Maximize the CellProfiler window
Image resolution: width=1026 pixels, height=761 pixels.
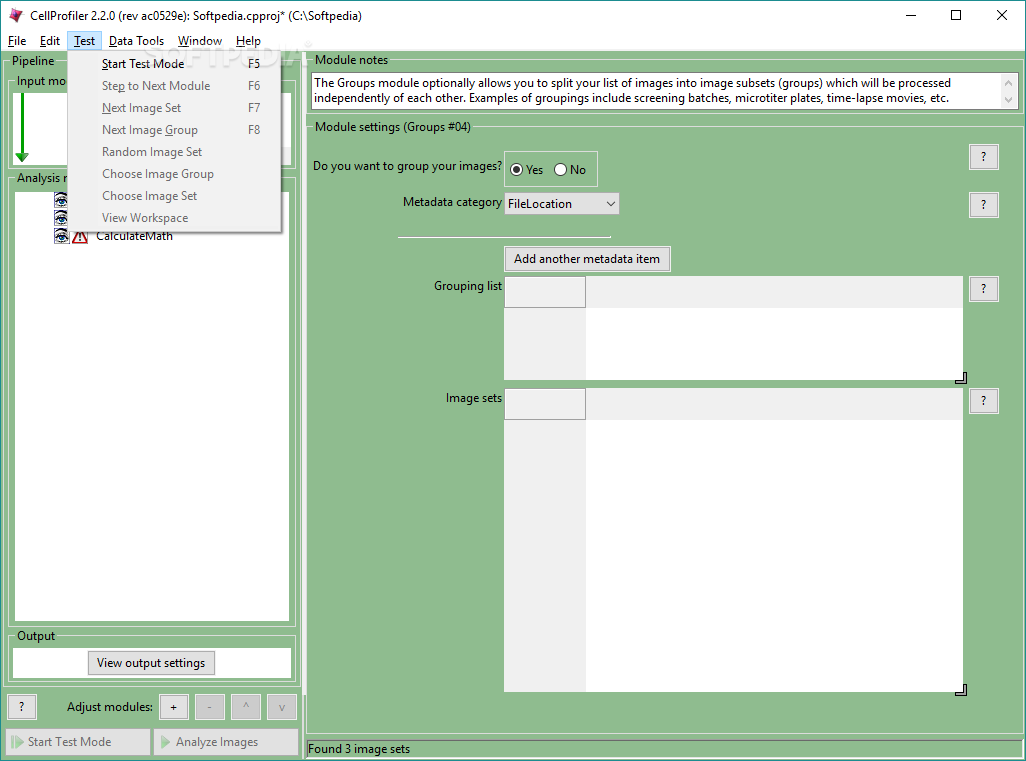(956, 15)
